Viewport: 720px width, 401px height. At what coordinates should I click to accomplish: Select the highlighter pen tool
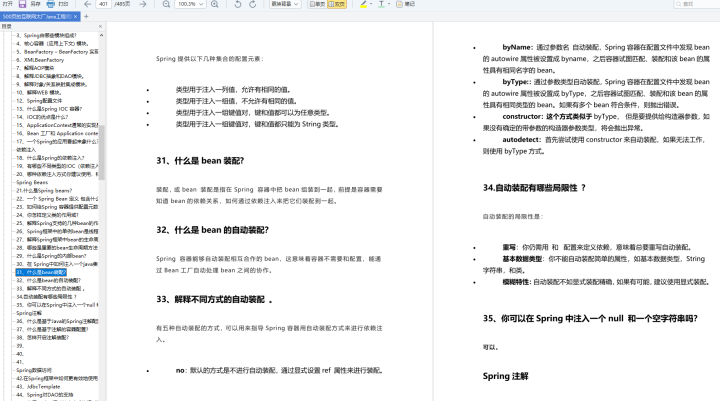[363, 4]
